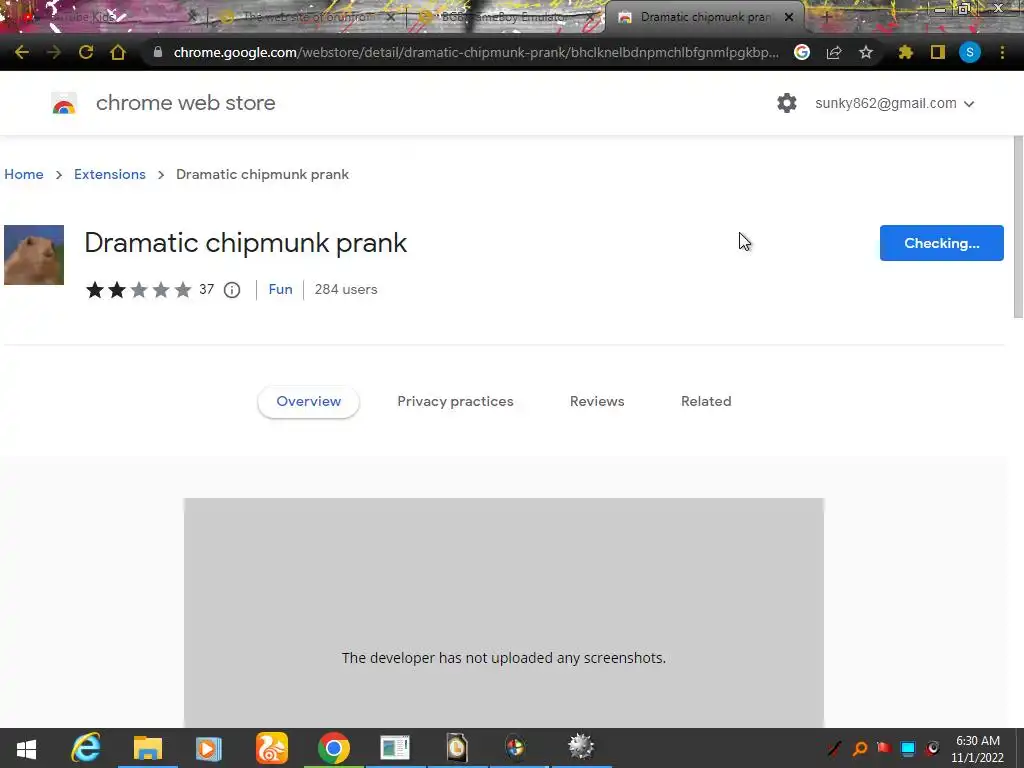Viewport: 1024px width, 768px height.
Task: Open the colorful round taskbar icon
Action: pos(515,748)
